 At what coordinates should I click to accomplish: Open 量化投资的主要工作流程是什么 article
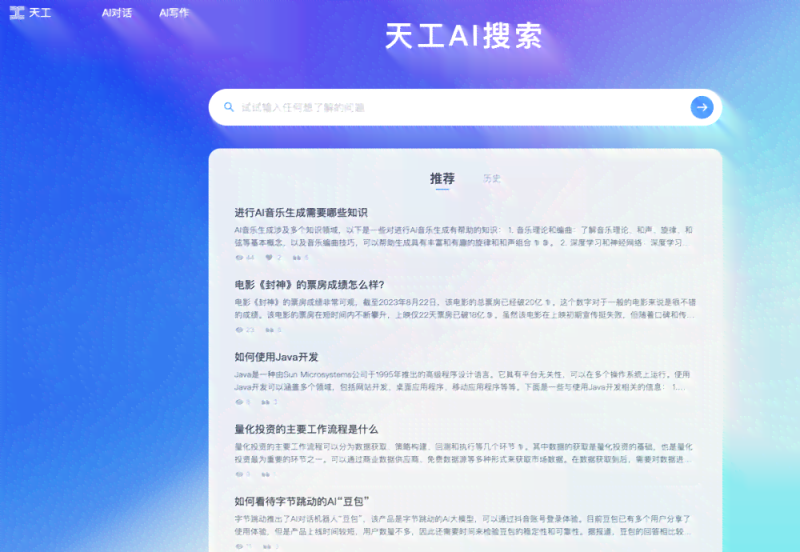pos(306,428)
